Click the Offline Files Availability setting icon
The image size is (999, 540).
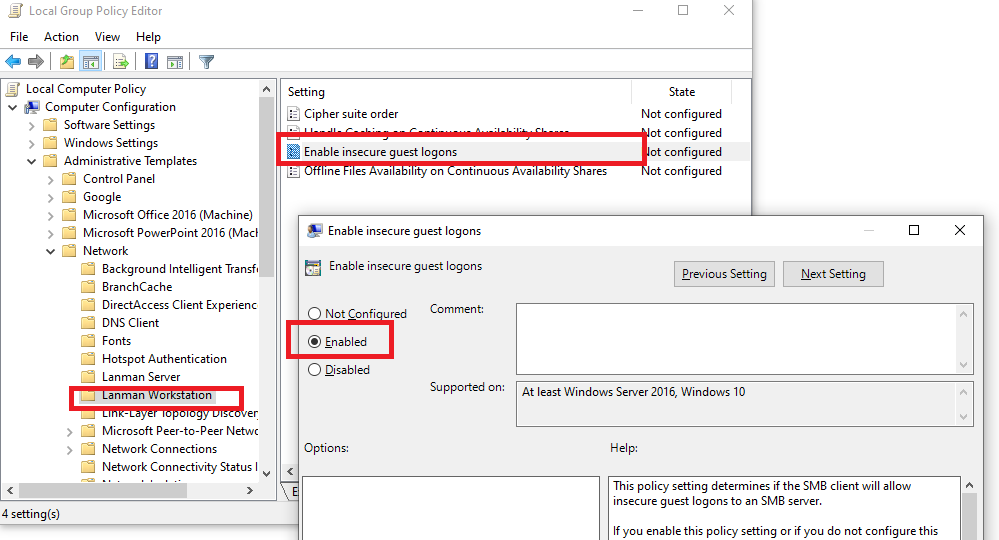[x=293, y=171]
